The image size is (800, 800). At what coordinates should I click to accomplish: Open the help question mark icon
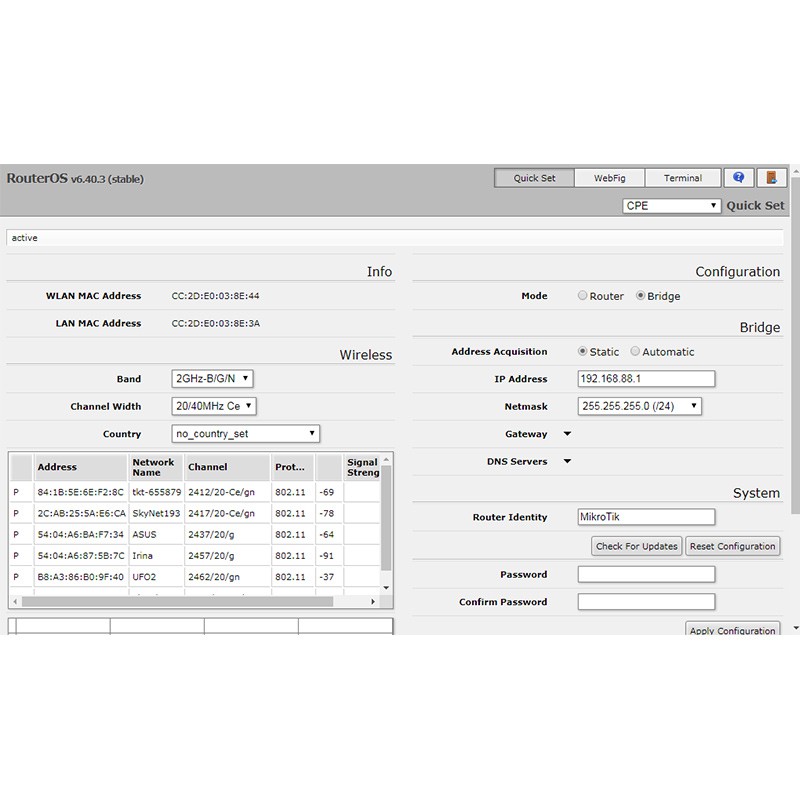tap(739, 178)
